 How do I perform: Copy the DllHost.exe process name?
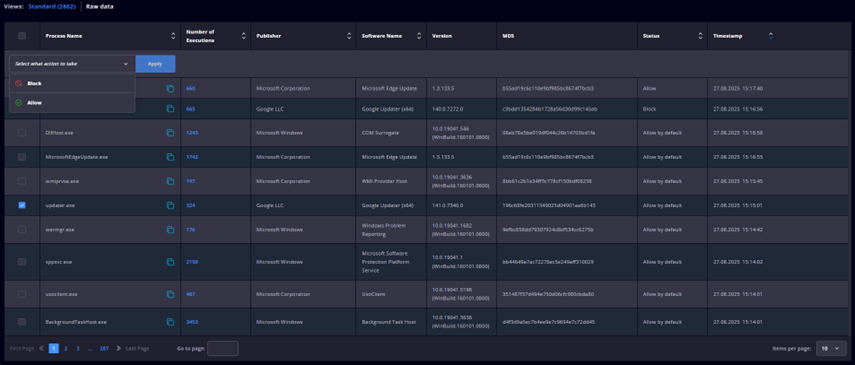(170, 133)
